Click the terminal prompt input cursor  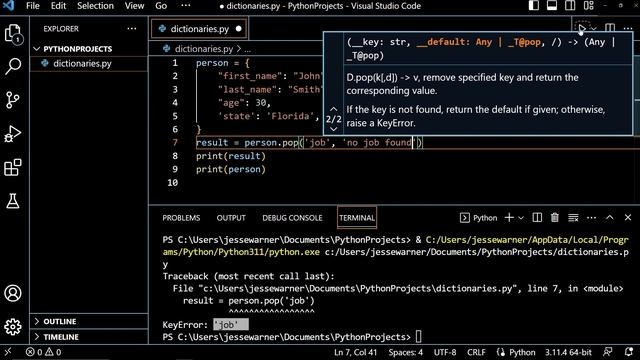point(418,337)
